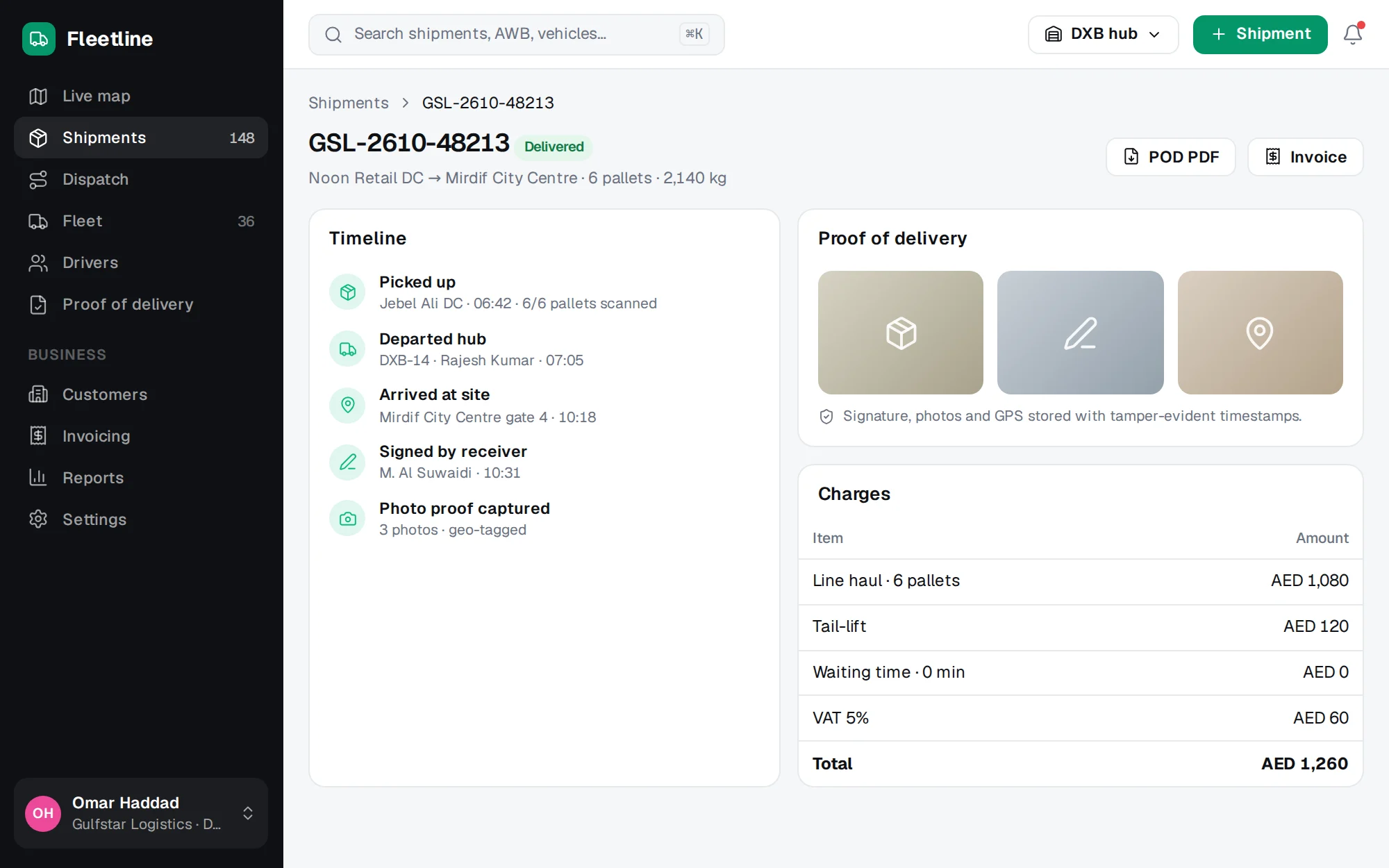Click the Reports chart icon in sidebar
Image resolution: width=1389 pixels, height=868 pixels.
pyautogui.click(x=38, y=478)
